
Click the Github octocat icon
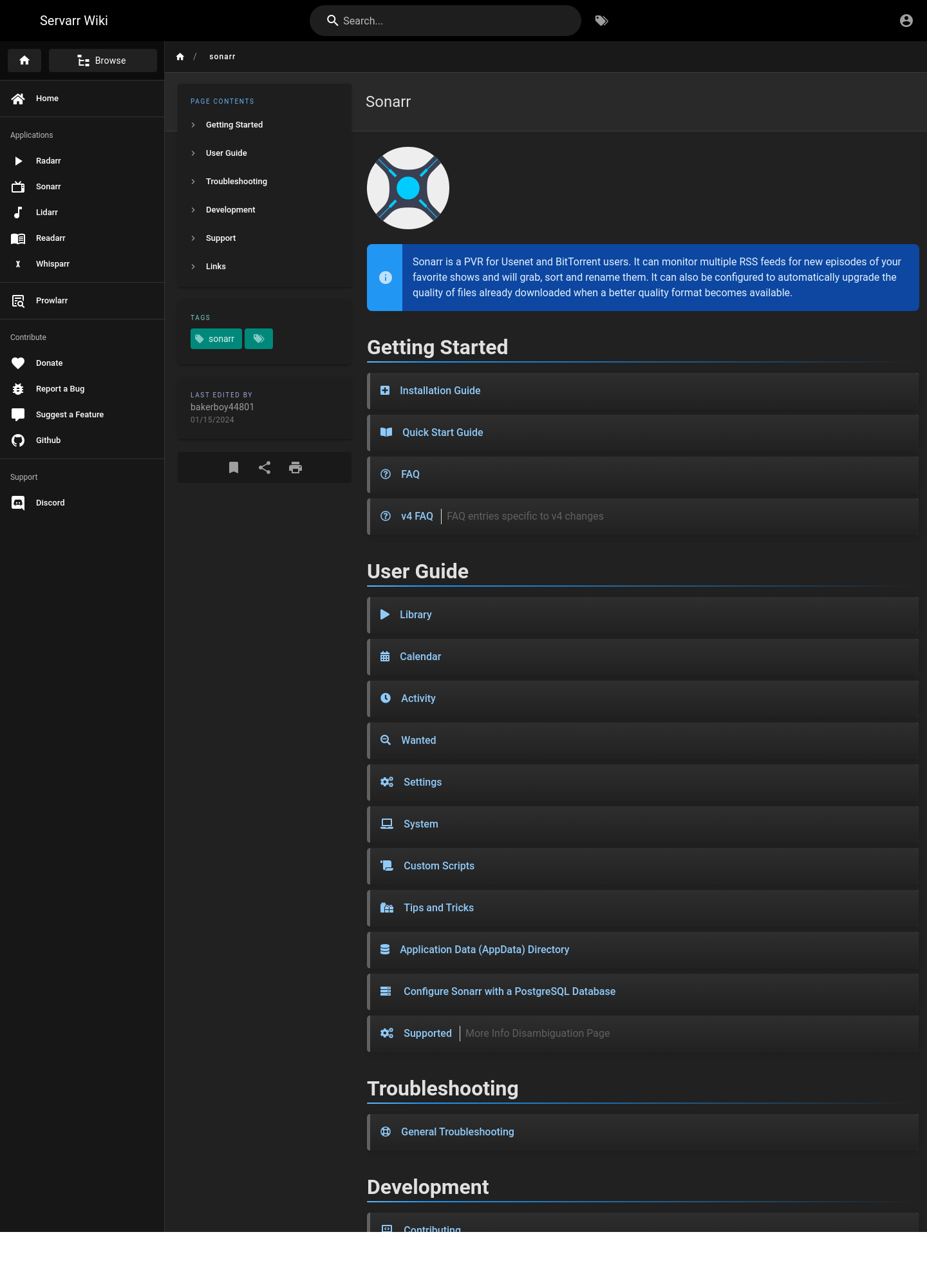point(18,440)
